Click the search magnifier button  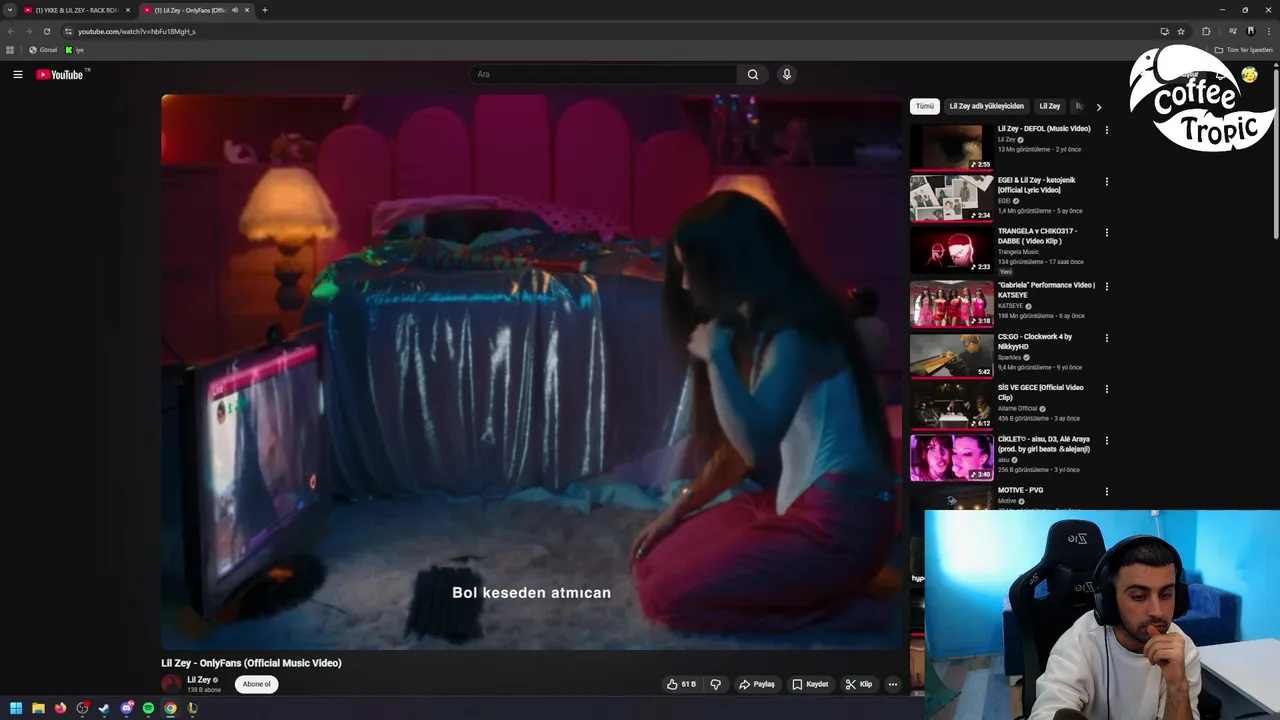(753, 74)
